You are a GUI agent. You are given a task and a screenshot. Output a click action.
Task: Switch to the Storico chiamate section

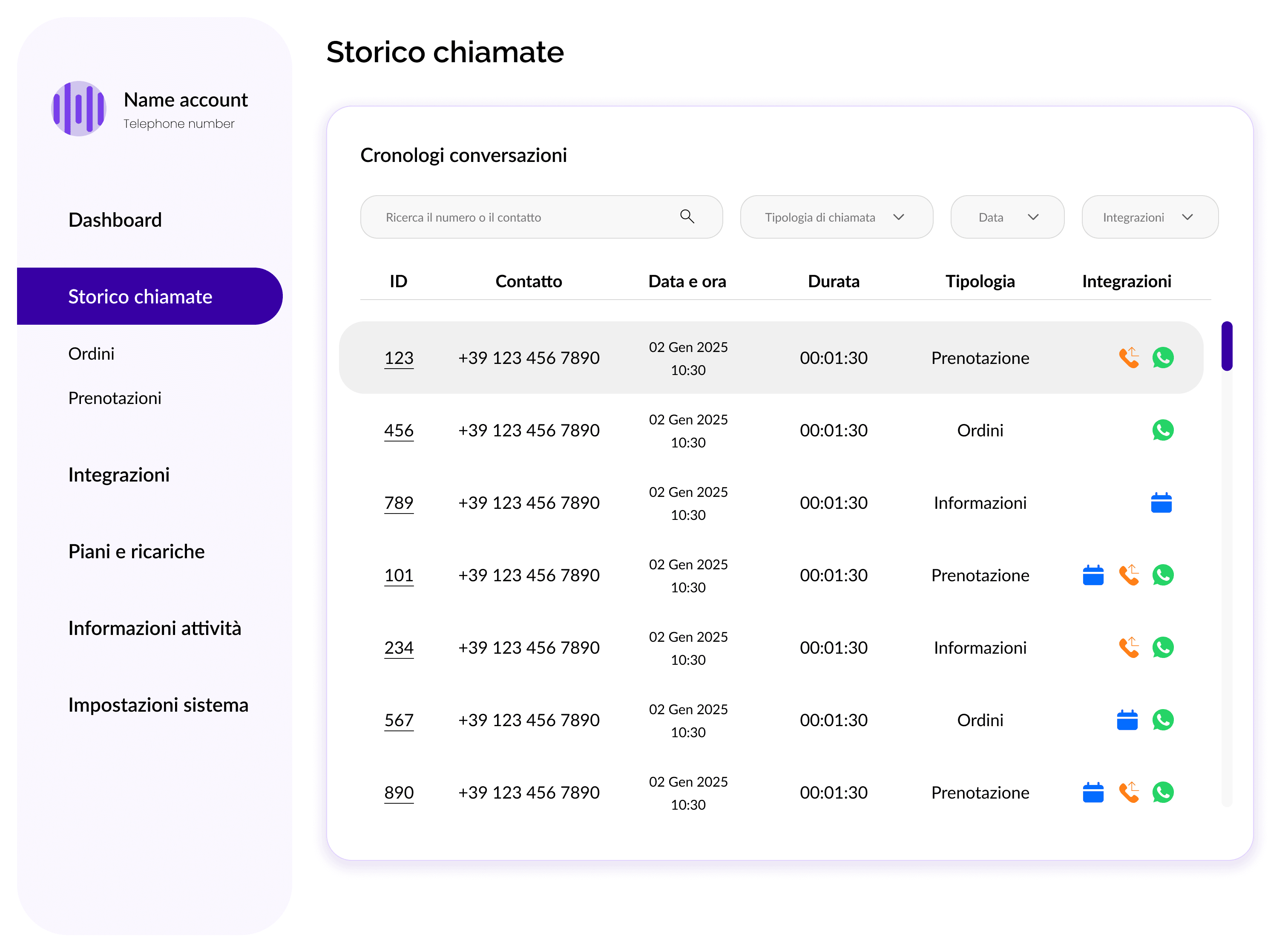[140, 296]
